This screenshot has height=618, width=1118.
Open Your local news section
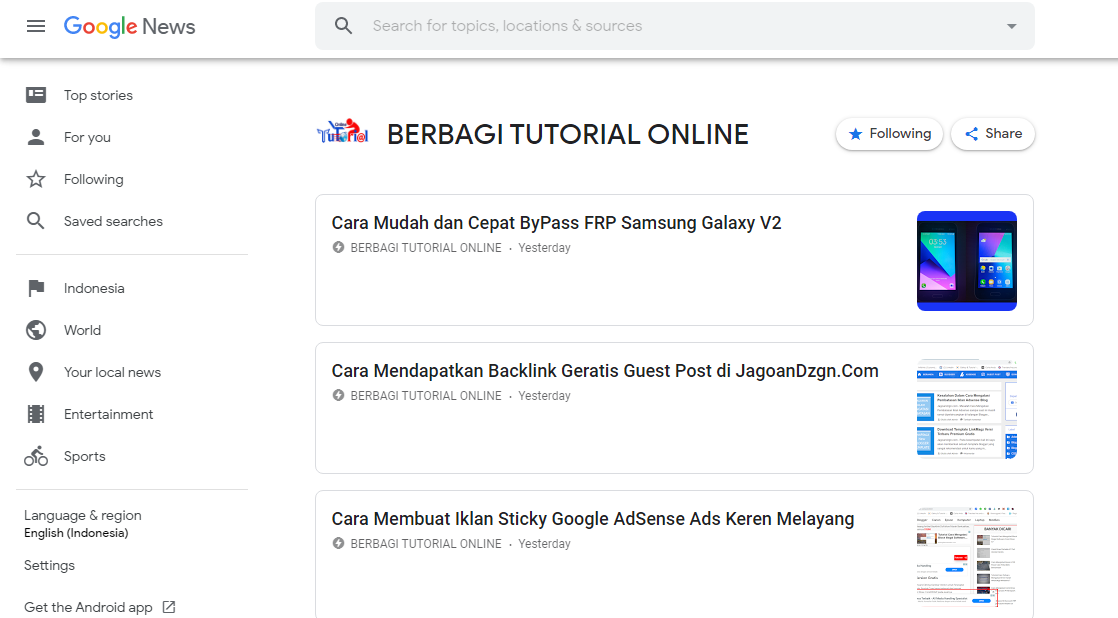112,372
